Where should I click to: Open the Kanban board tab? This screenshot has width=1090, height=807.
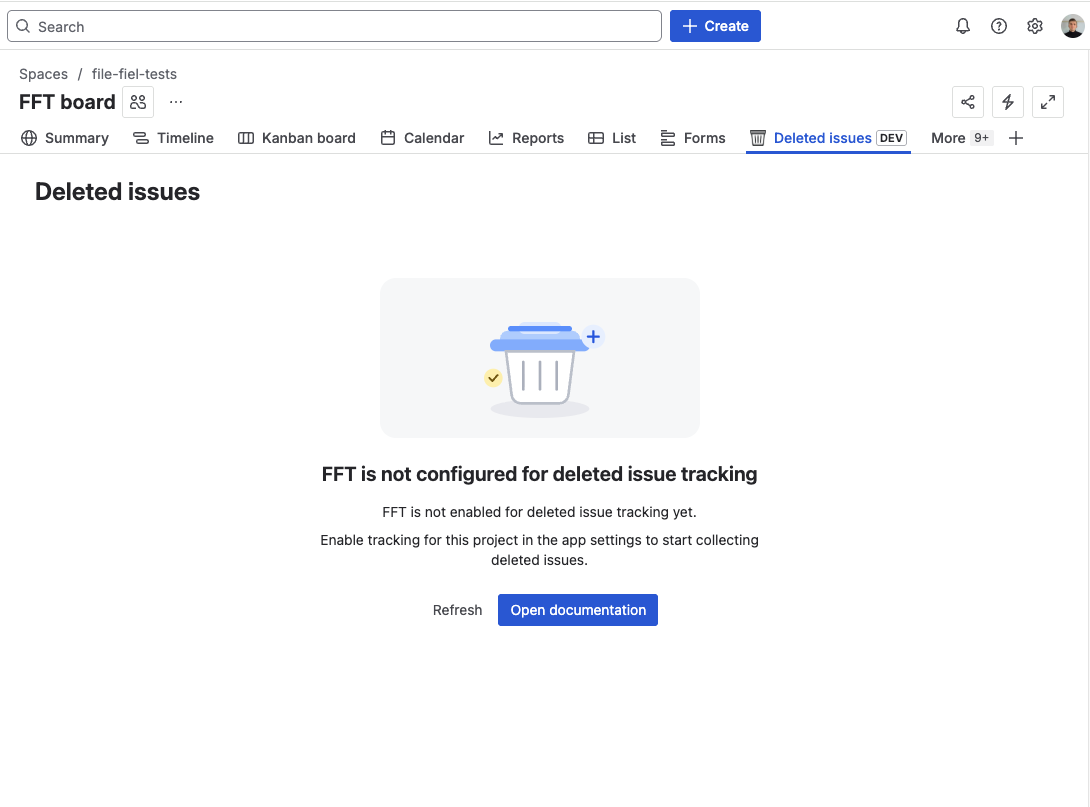297,138
